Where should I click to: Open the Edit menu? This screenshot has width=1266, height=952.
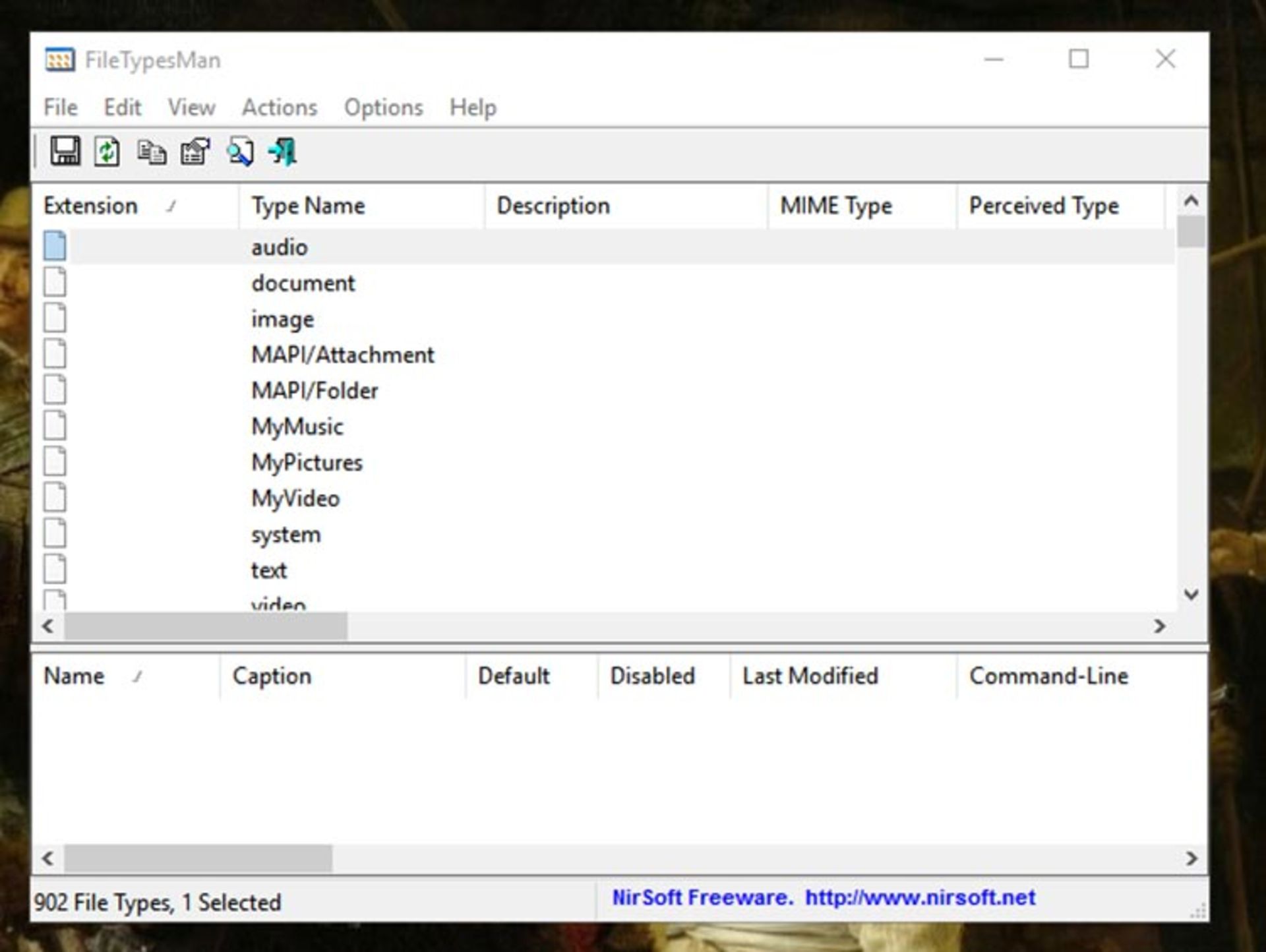point(123,107)
